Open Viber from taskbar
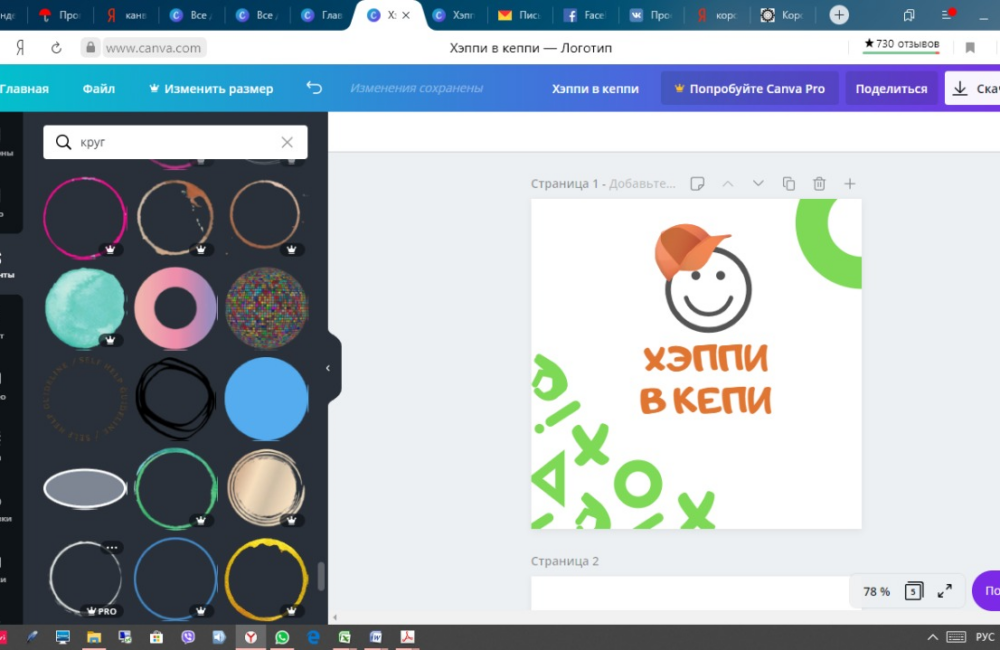 (x=188, y=637)
